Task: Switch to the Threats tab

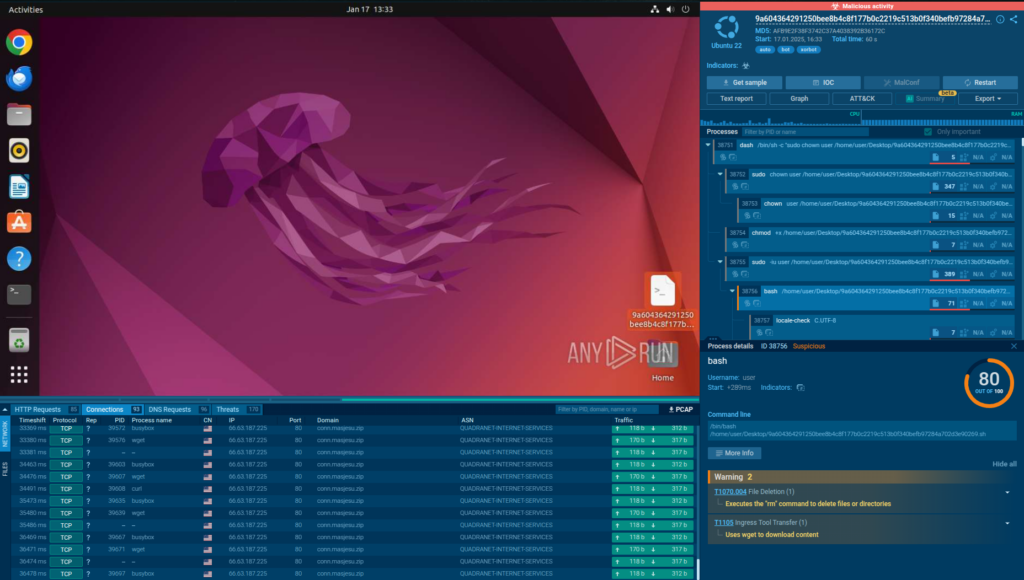Action: (228, 409)
